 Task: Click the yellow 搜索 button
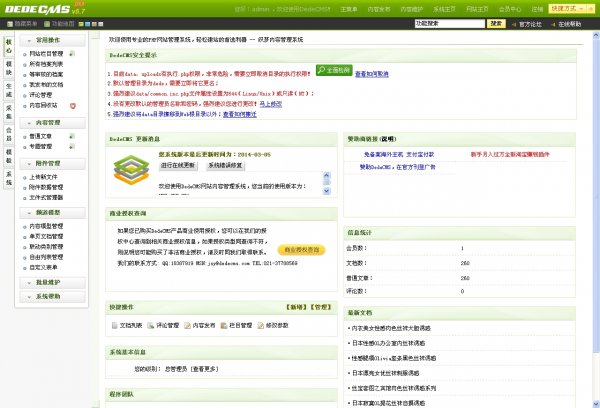[496, 24]
